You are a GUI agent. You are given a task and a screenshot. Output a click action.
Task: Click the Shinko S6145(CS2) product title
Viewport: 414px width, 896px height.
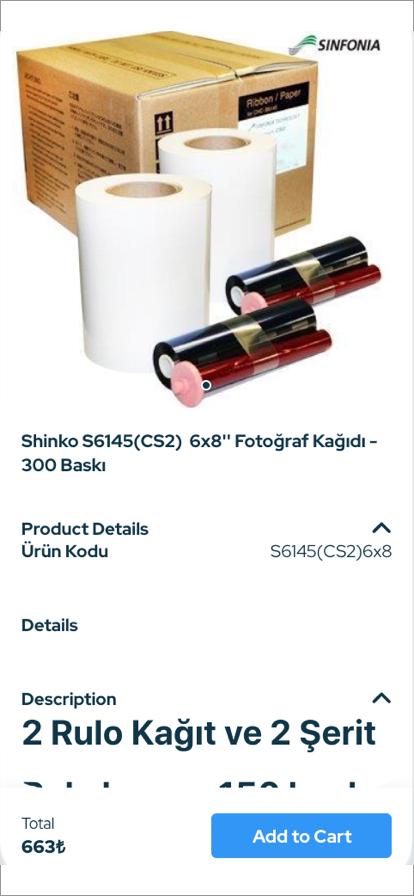click(x=200, y=453)
